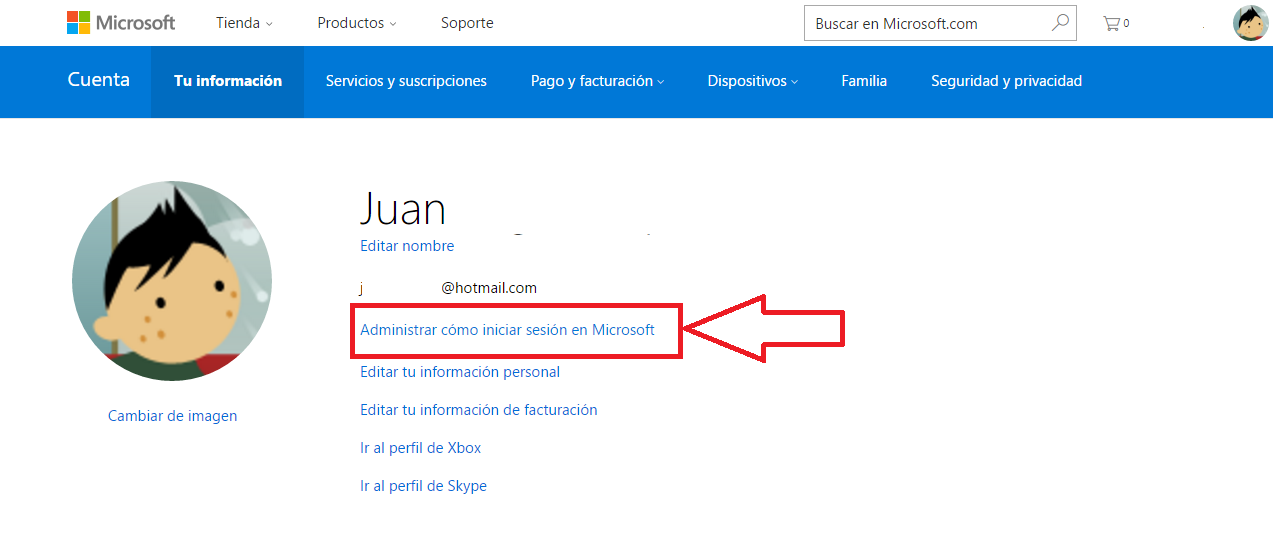Click the Cambiar de imagen link
The image size is (1273, 560).
tap(172, 416)
